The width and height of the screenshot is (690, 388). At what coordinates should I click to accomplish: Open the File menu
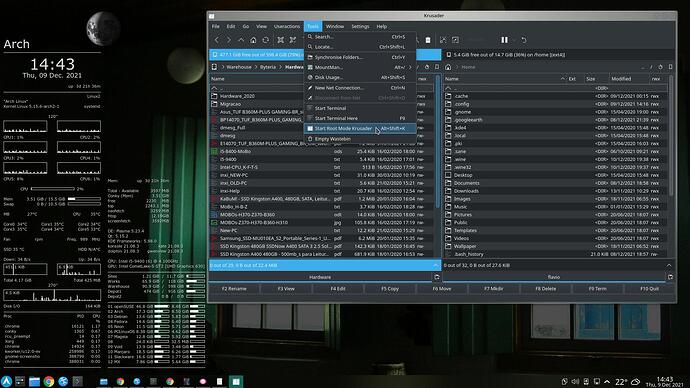[216, 26]
